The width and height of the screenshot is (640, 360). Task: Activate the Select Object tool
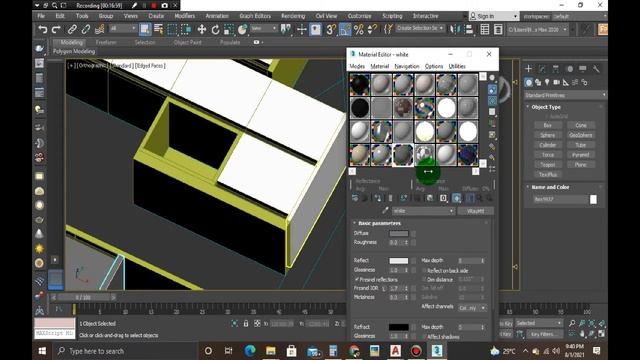point(145,29)
